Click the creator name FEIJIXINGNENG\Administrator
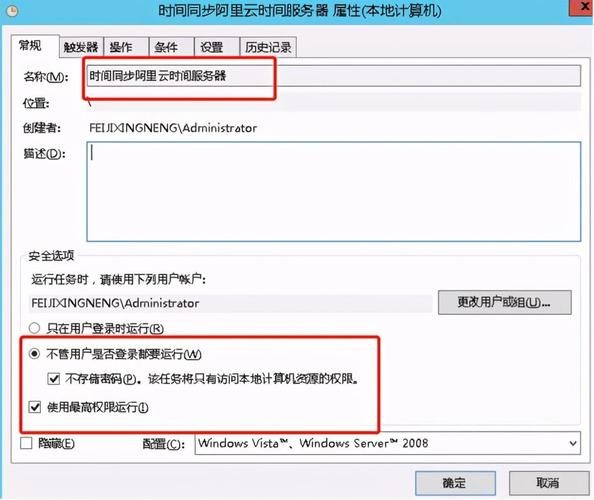Viewport: 594px width, 500px height. coord(173,128)
